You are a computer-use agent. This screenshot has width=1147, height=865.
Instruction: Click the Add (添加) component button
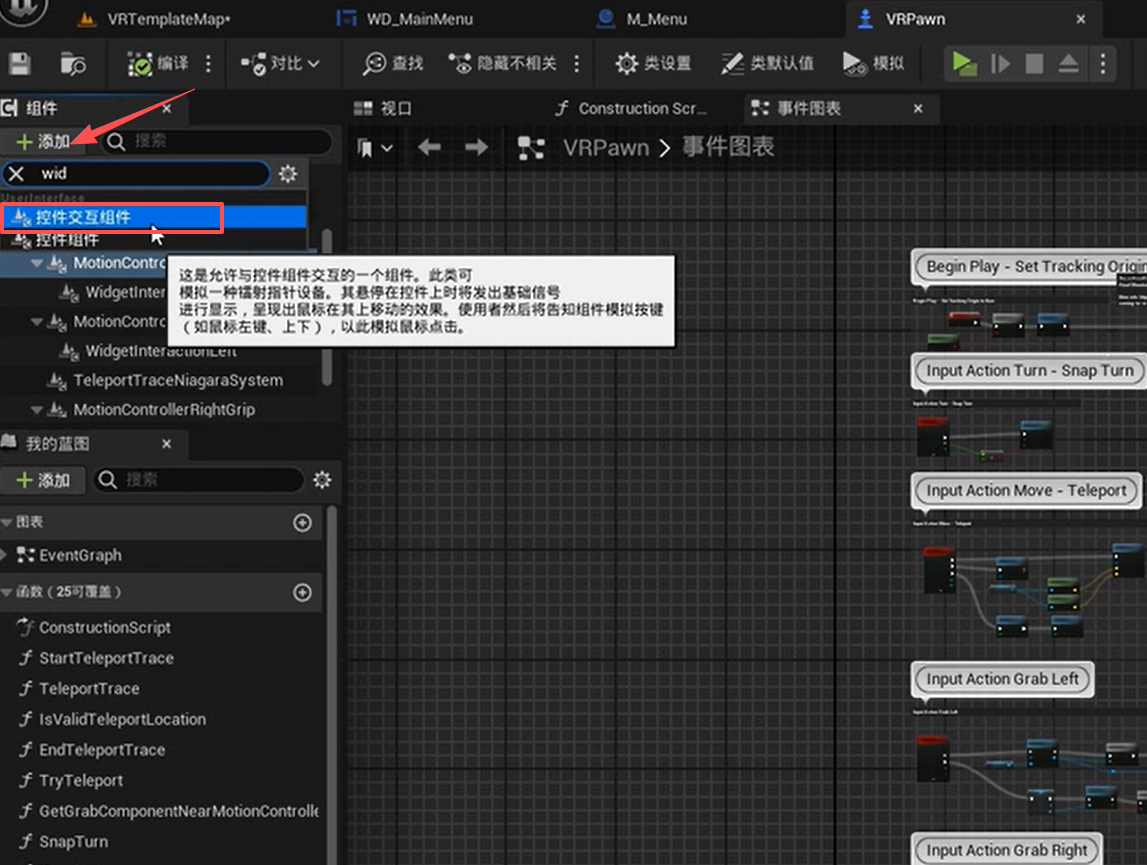[x=44, y=142]
